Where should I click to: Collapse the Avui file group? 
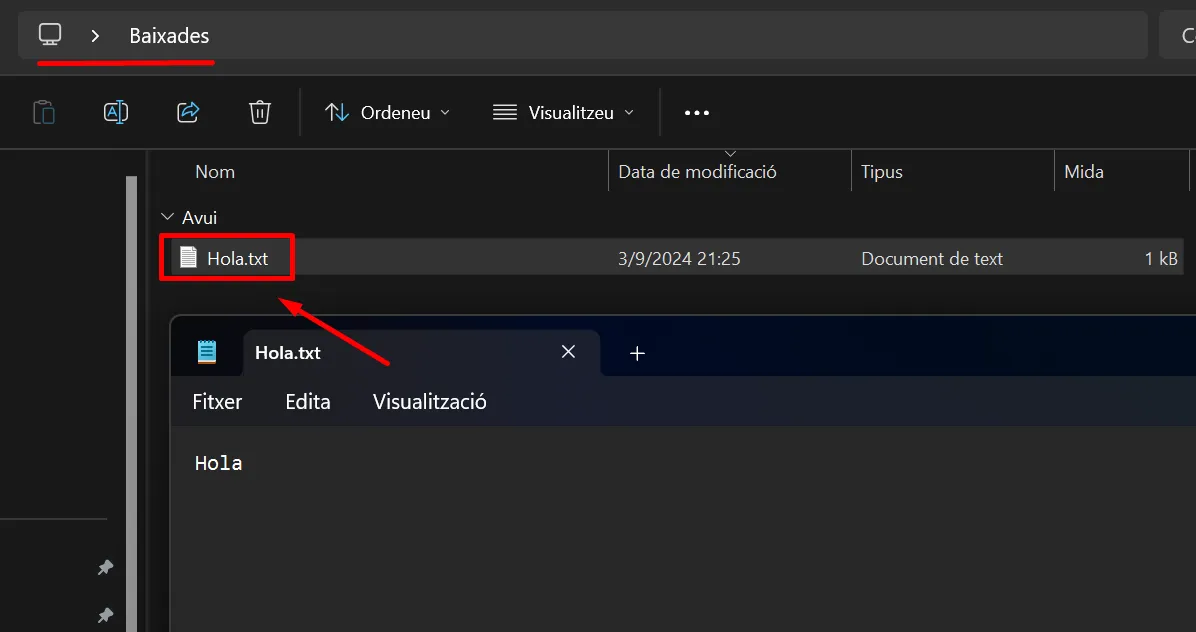click(168, 217)
